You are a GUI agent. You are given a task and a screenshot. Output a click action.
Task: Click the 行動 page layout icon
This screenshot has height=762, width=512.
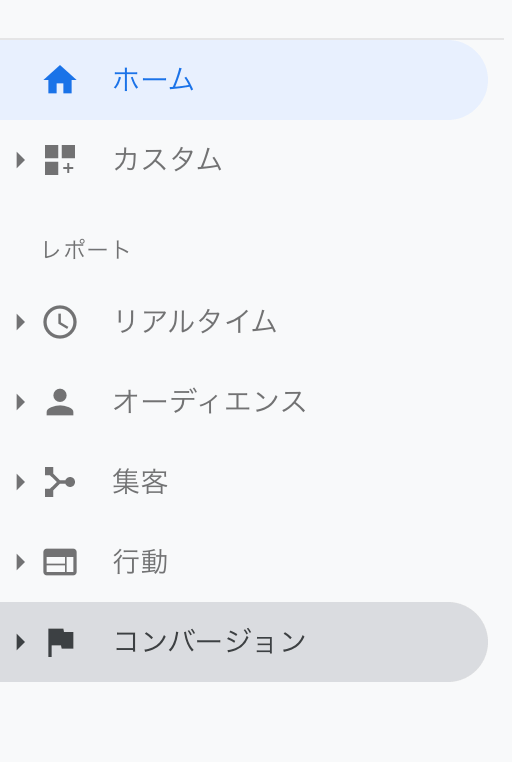point(60,562)
